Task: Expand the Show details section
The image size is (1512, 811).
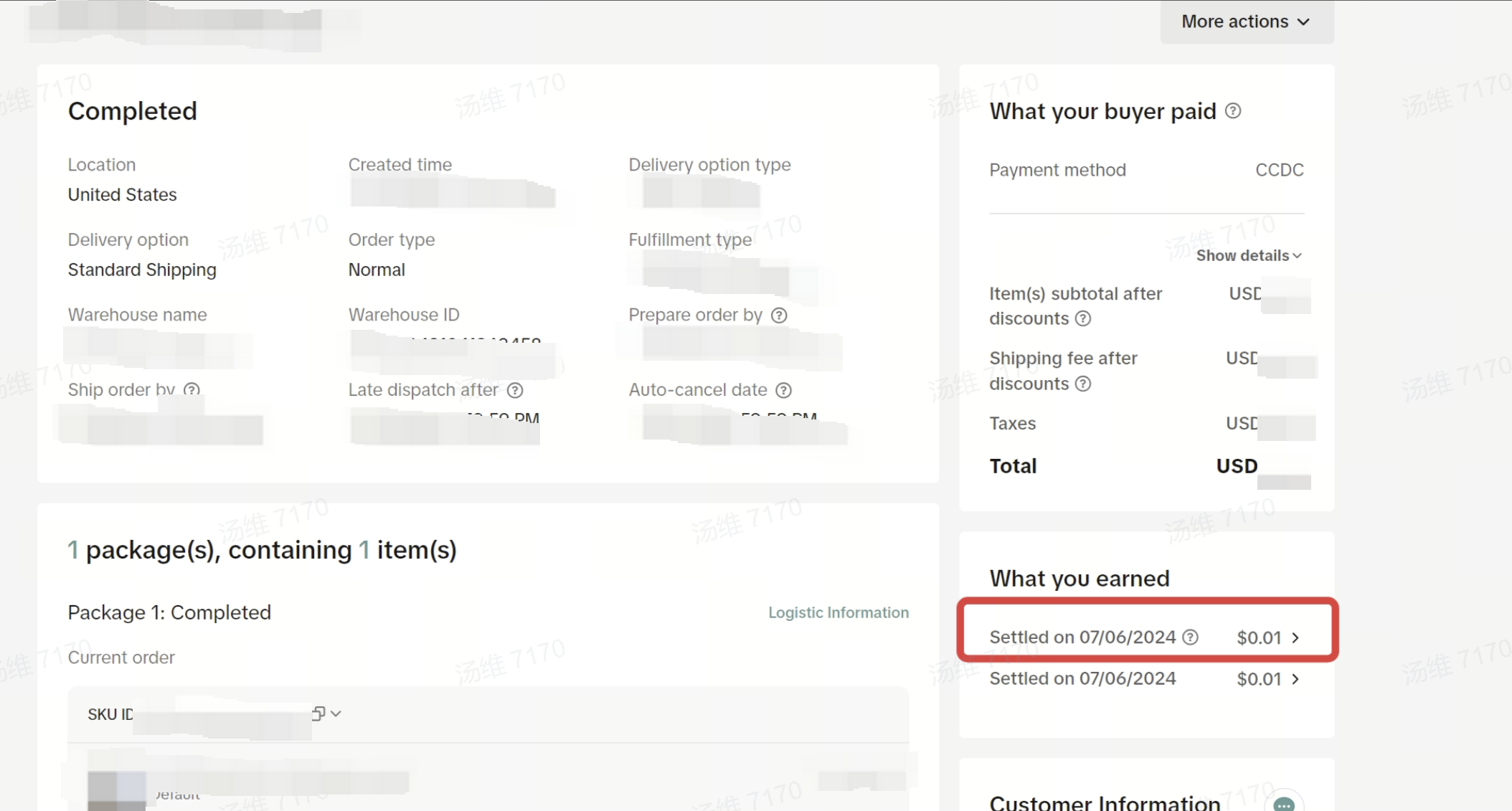Action: (1248, 255)
